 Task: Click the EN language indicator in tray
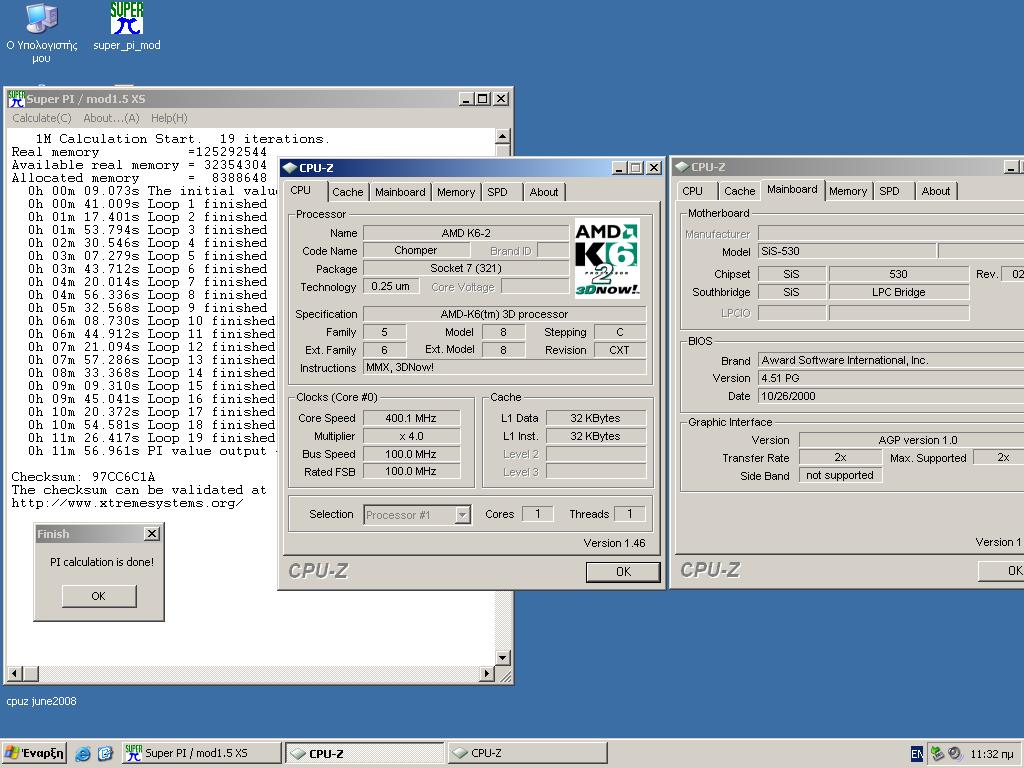[917, 754]
